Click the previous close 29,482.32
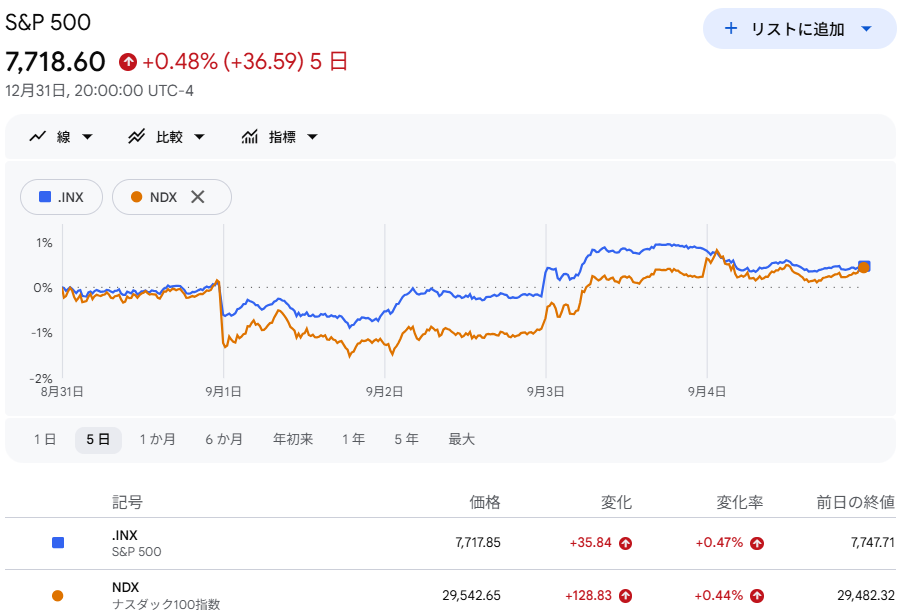 [x=866, y=595]
